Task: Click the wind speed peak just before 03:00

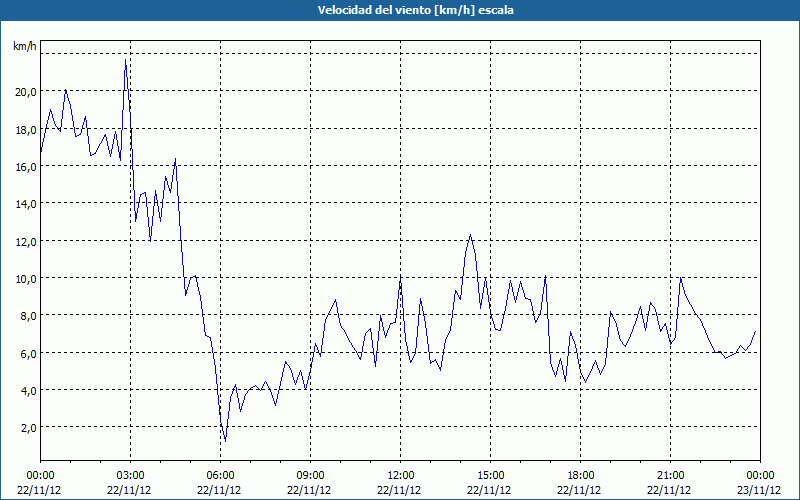Action: 126,60
